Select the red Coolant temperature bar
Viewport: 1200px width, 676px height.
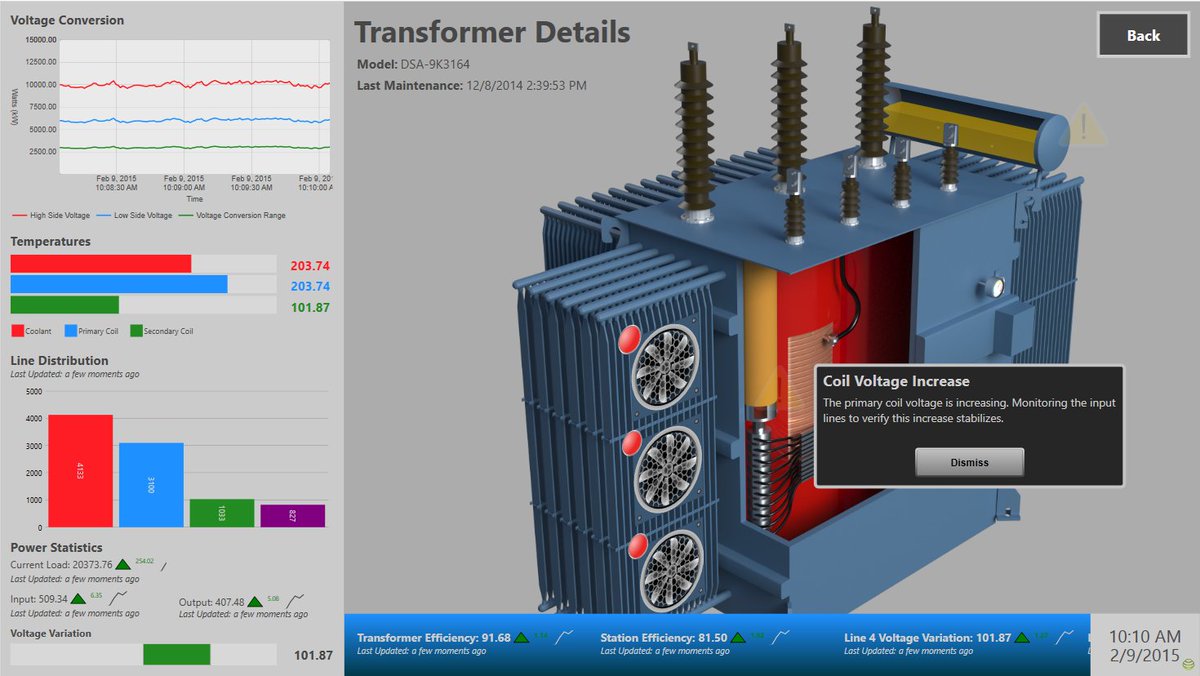coord(101,263)
